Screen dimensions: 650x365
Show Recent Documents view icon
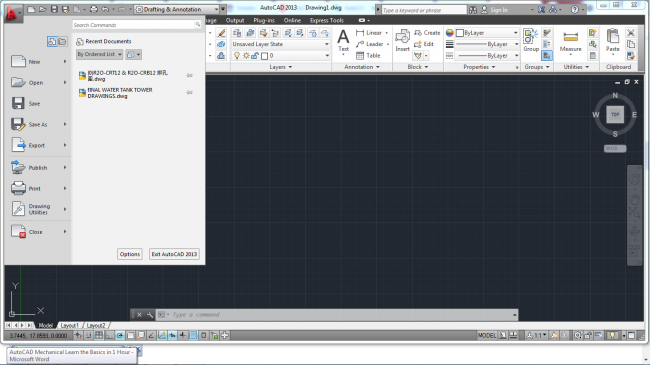(x=52, y=41)
